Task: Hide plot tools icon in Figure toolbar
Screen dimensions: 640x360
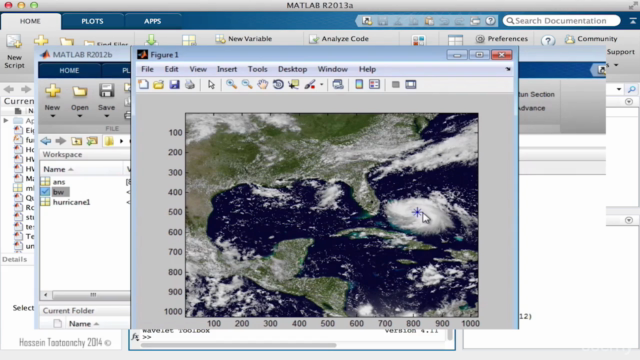Action: click(396, 84)
